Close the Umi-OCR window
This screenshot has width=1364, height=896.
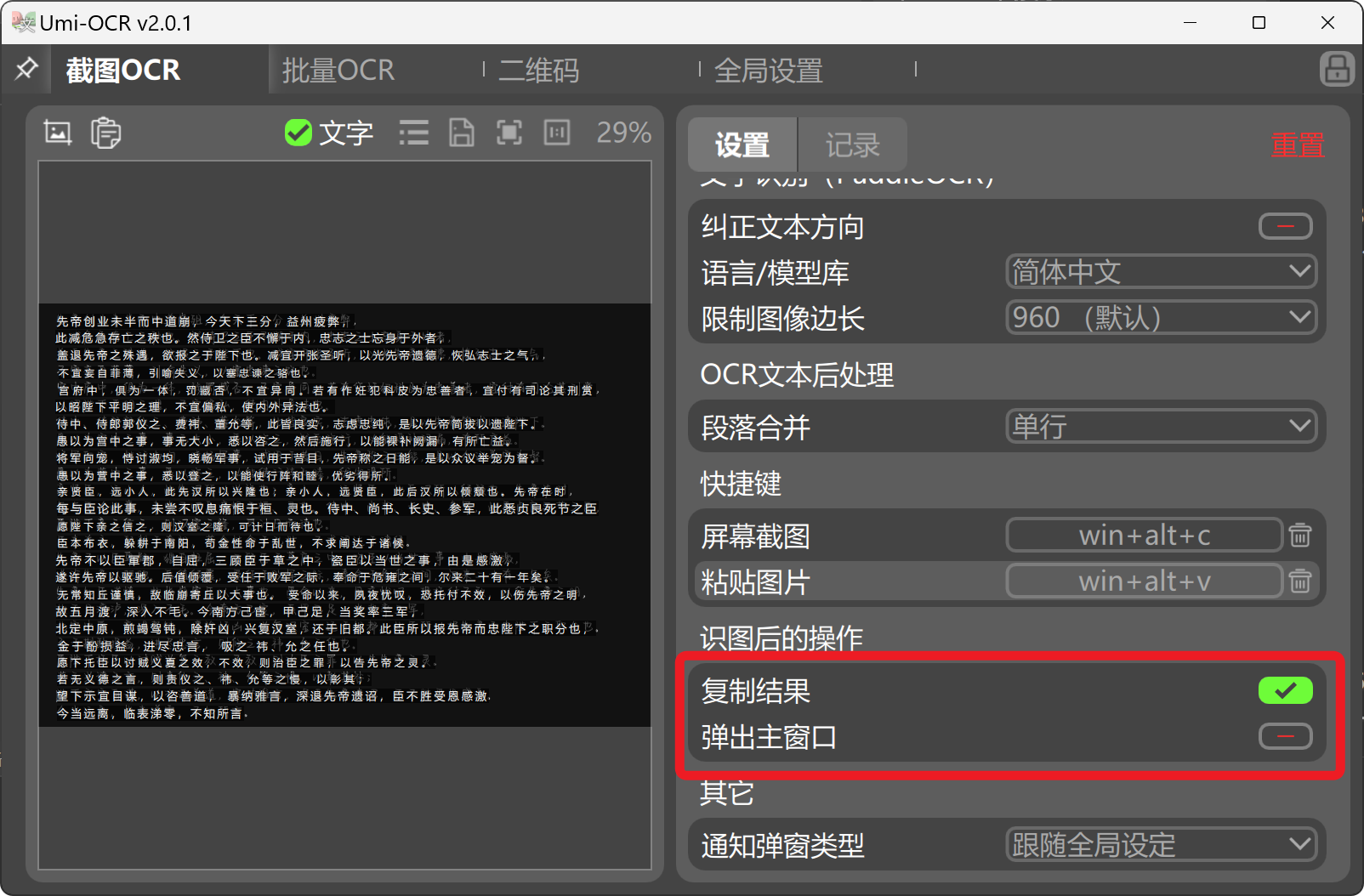click(1327, 23)
